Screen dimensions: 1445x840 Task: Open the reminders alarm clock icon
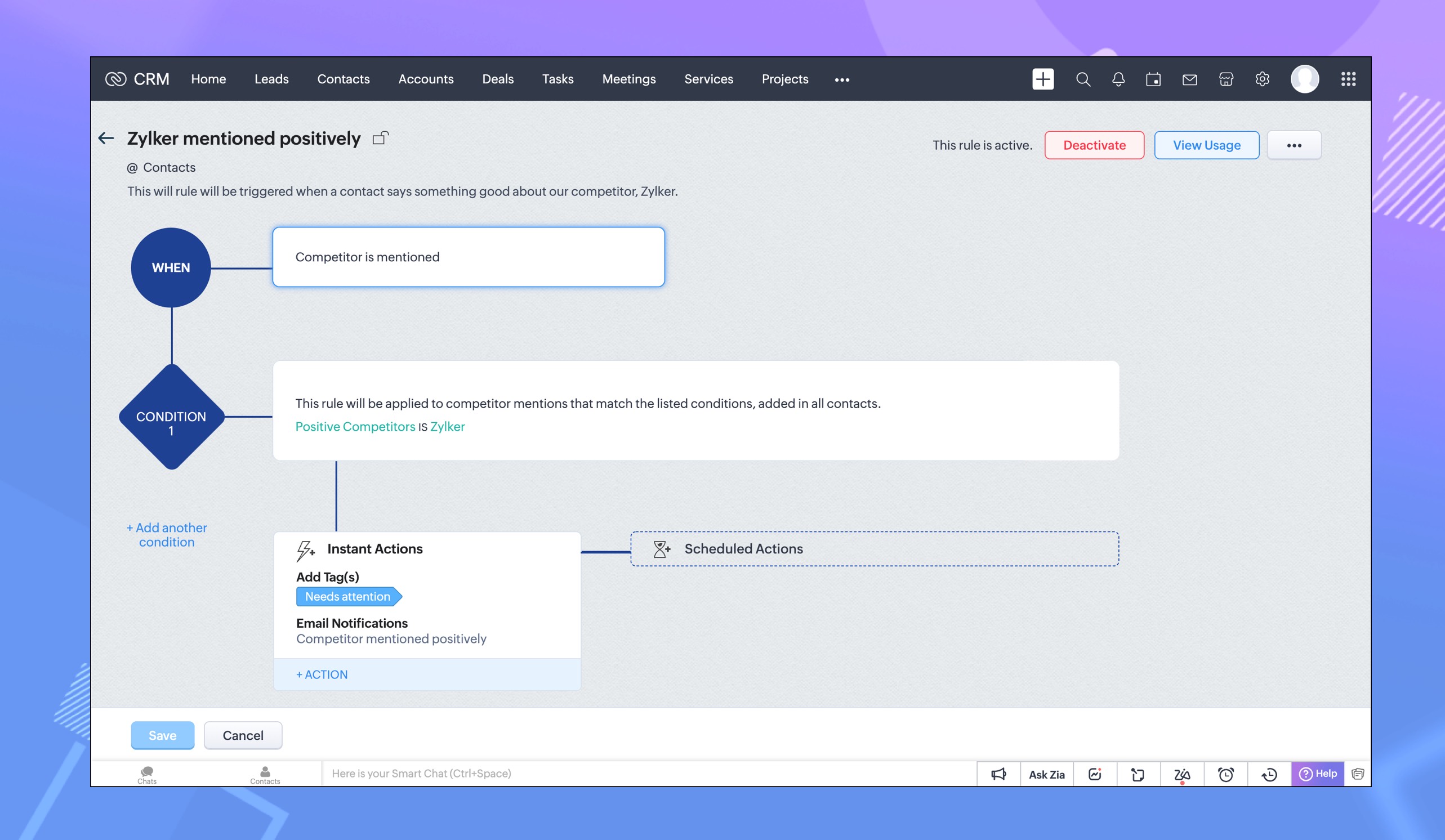point(1225,774)
